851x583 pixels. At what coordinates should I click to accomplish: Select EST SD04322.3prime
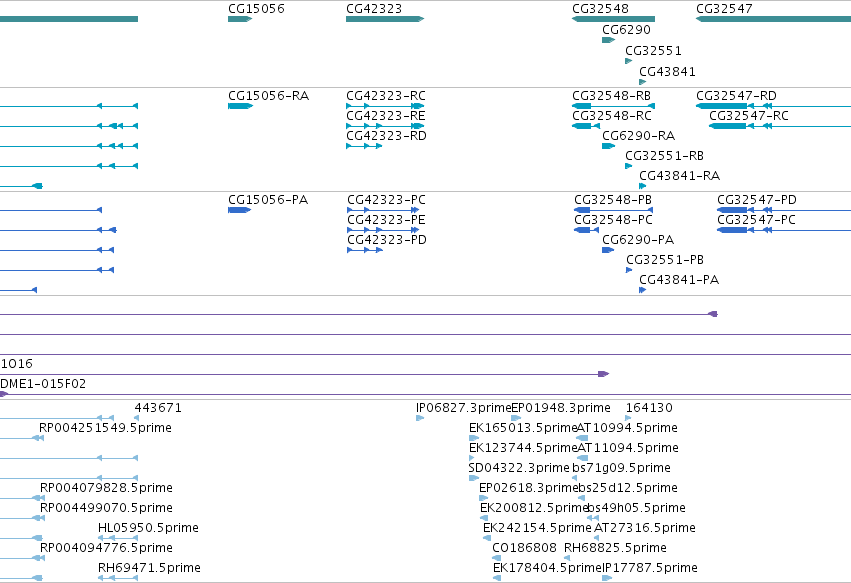click(x=519, y=468)
